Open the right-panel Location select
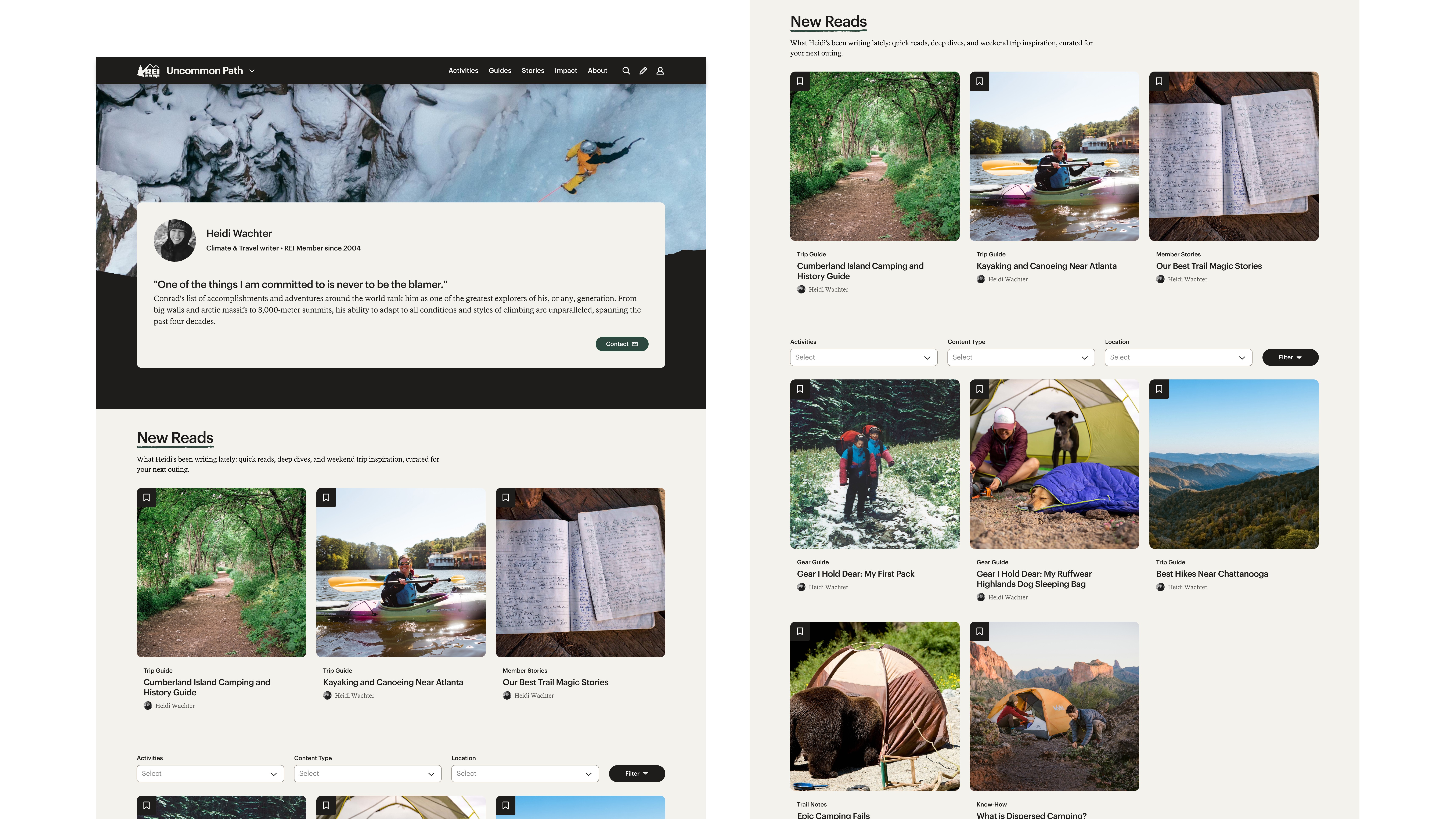The width and height of the screenshot is (1456, 819). (x=1178, y=357)
